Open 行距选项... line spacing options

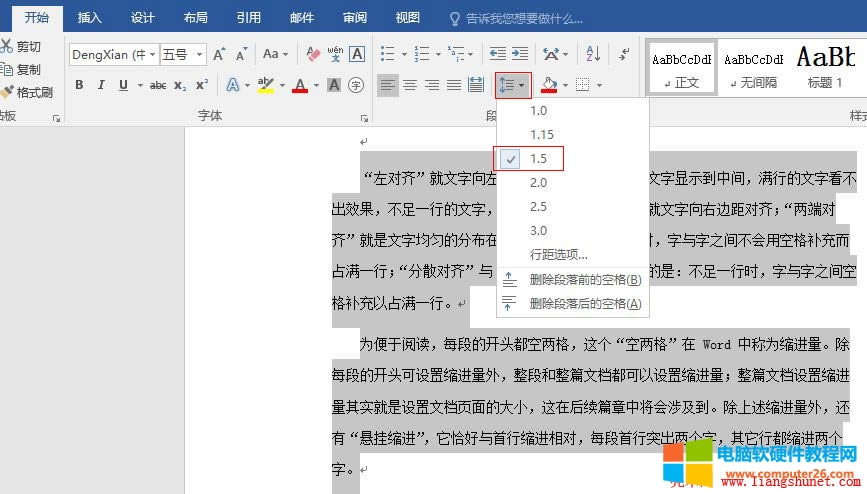559,254
